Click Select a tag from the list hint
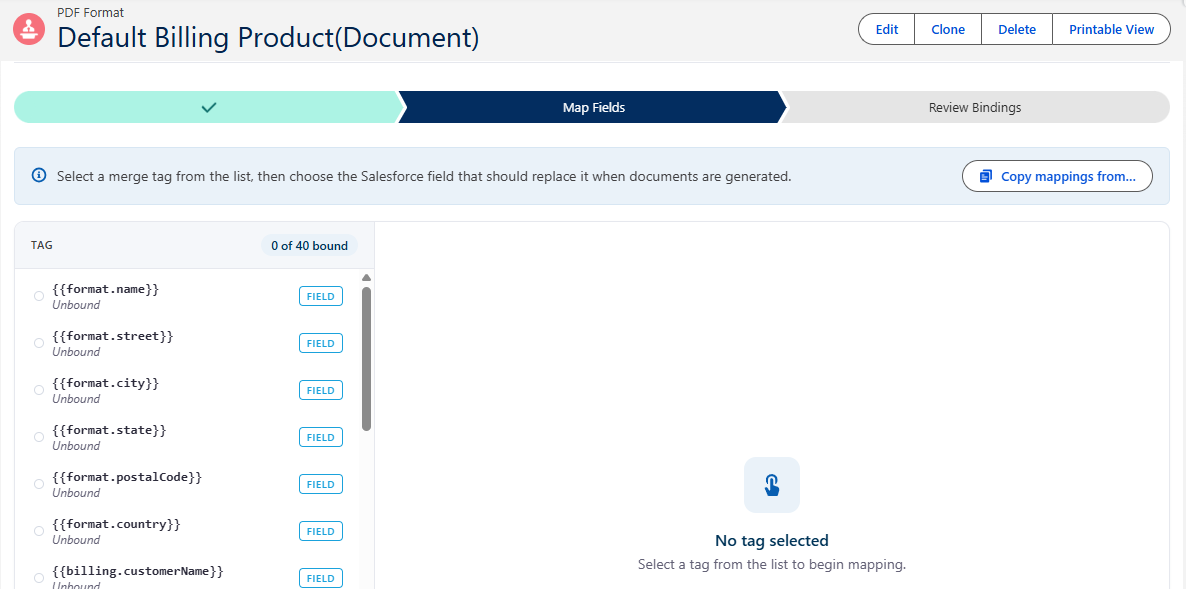The width and height of the screenshot is (1186, 589). 772,564
